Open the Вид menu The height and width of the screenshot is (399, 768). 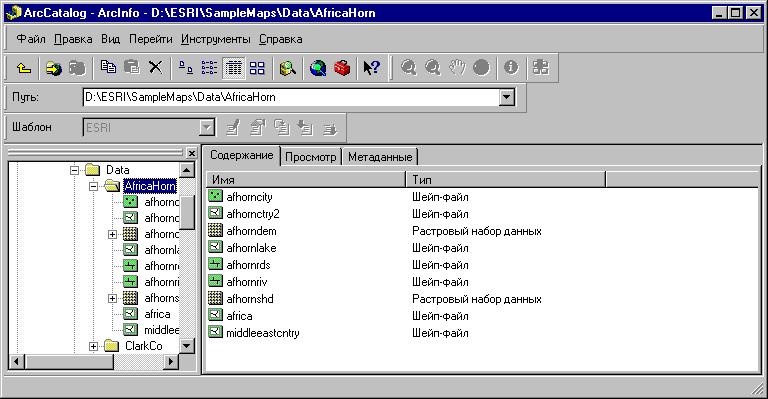pyautogui.click(x=111, y=39)
